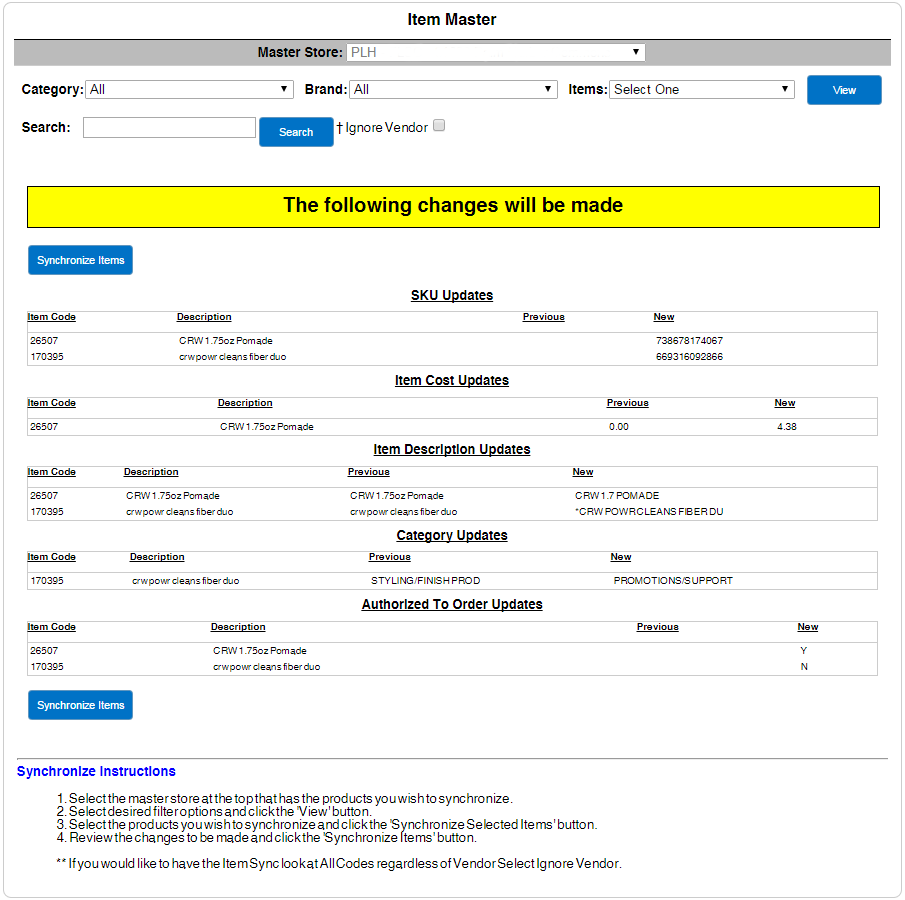Image resolution: width=905 pixels, height=900 pixels.
Task: Click the SKU Updates heading
Action: 452,296
